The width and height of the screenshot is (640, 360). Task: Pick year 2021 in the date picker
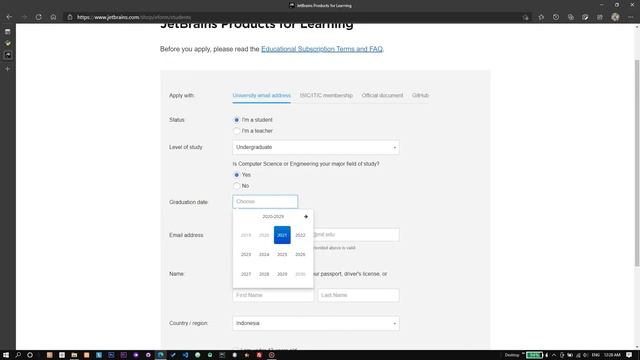point(282,235)
